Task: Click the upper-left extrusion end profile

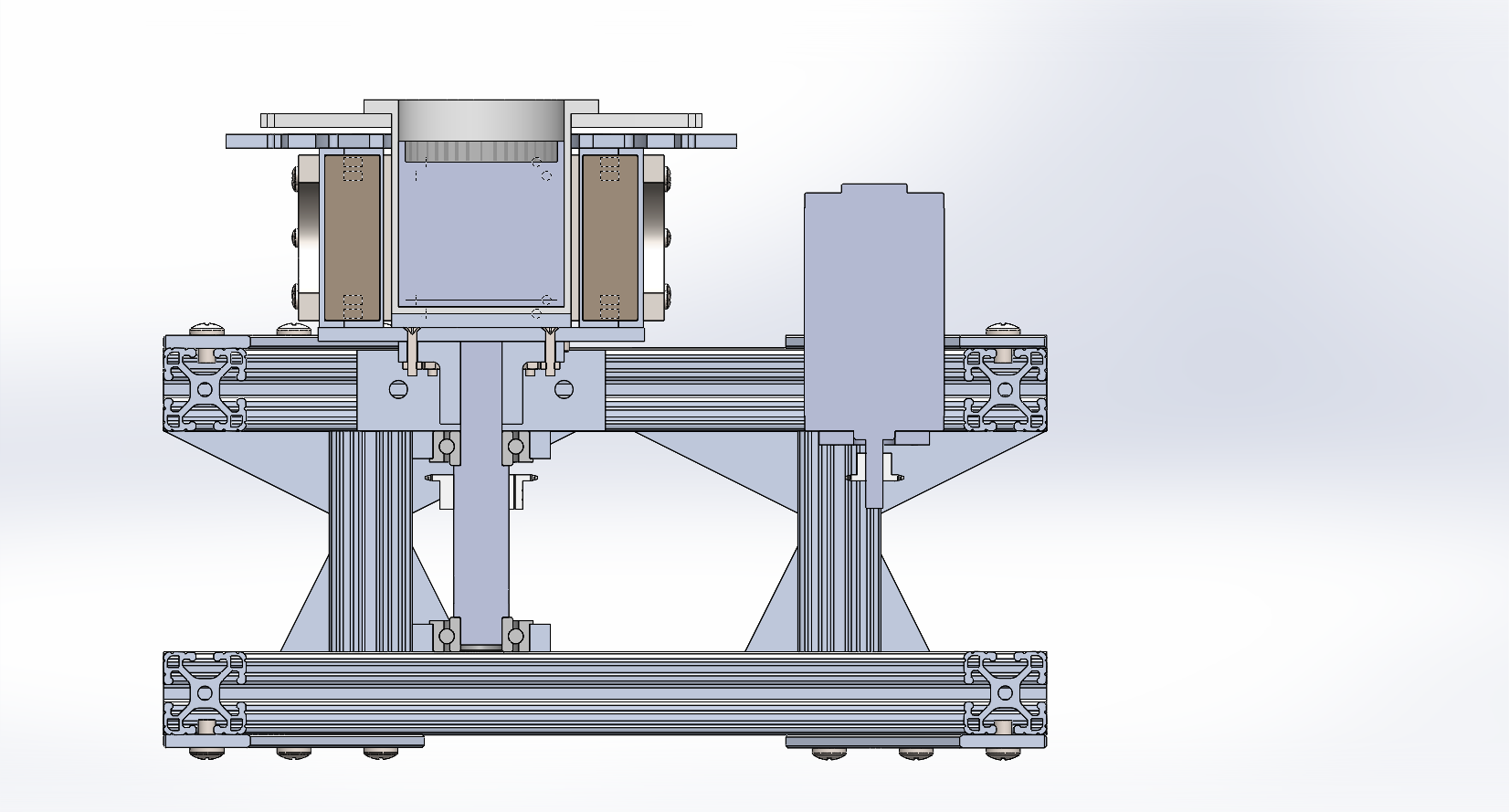Action: point(205,388)
